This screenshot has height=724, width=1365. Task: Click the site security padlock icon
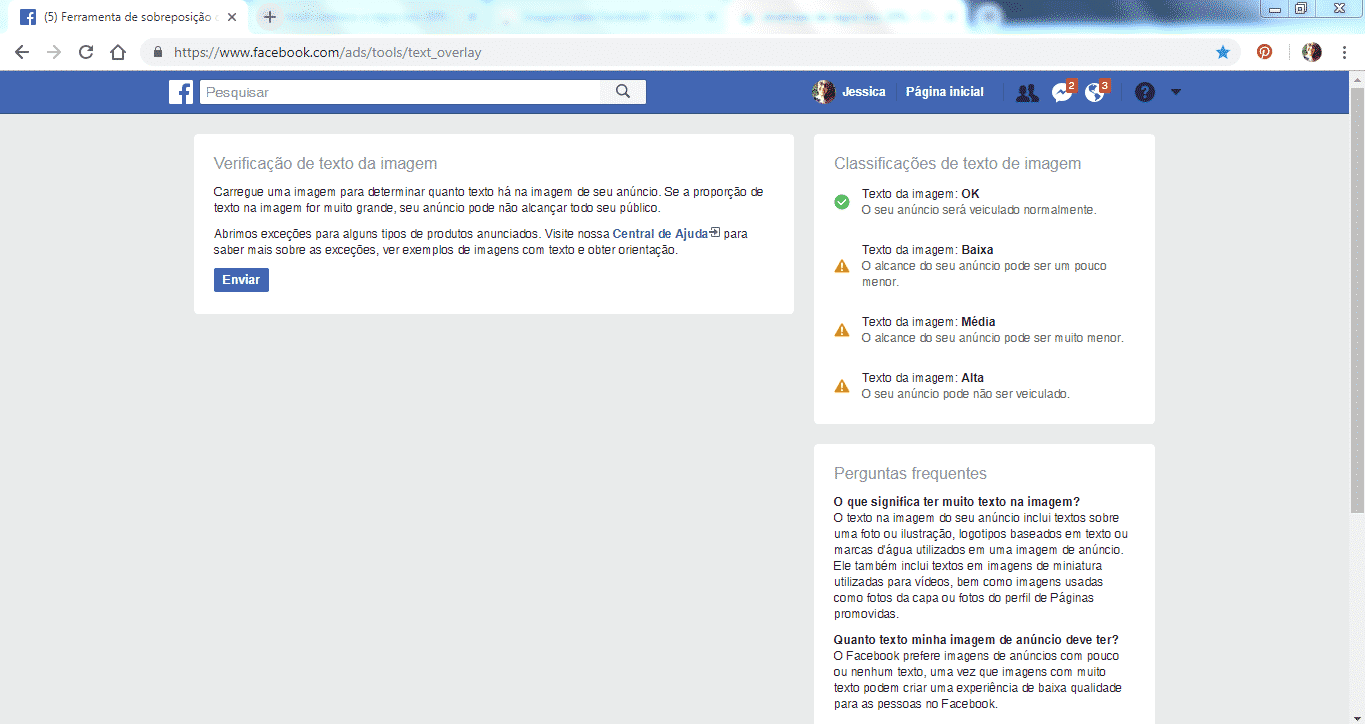pos(158,52)
